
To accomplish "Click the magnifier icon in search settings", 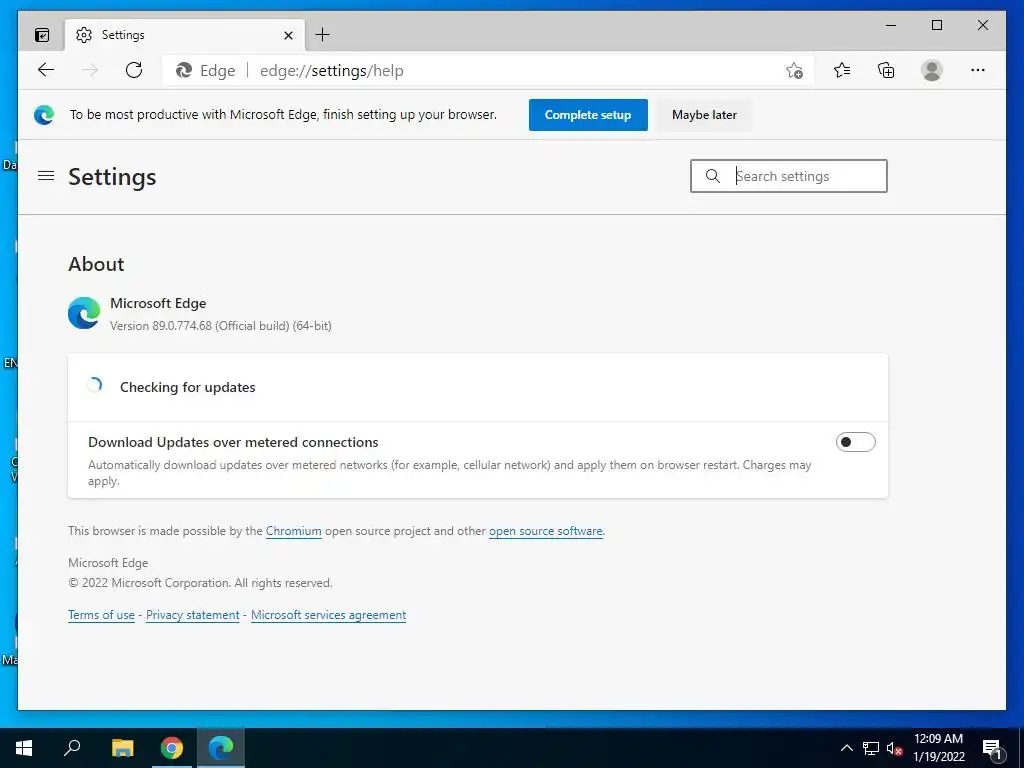I will 712,176.
